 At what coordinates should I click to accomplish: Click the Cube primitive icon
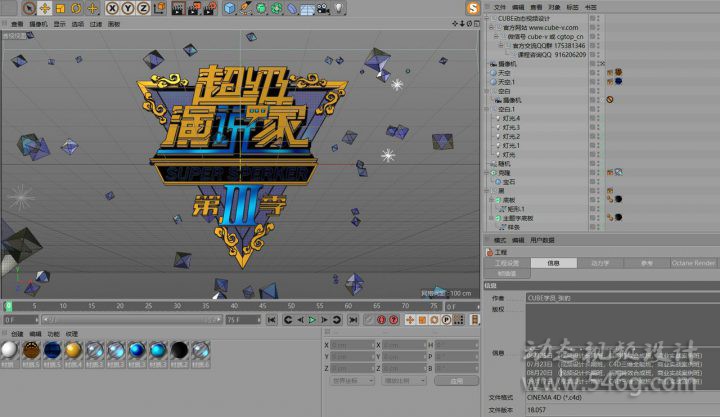[x=230, y=8]
